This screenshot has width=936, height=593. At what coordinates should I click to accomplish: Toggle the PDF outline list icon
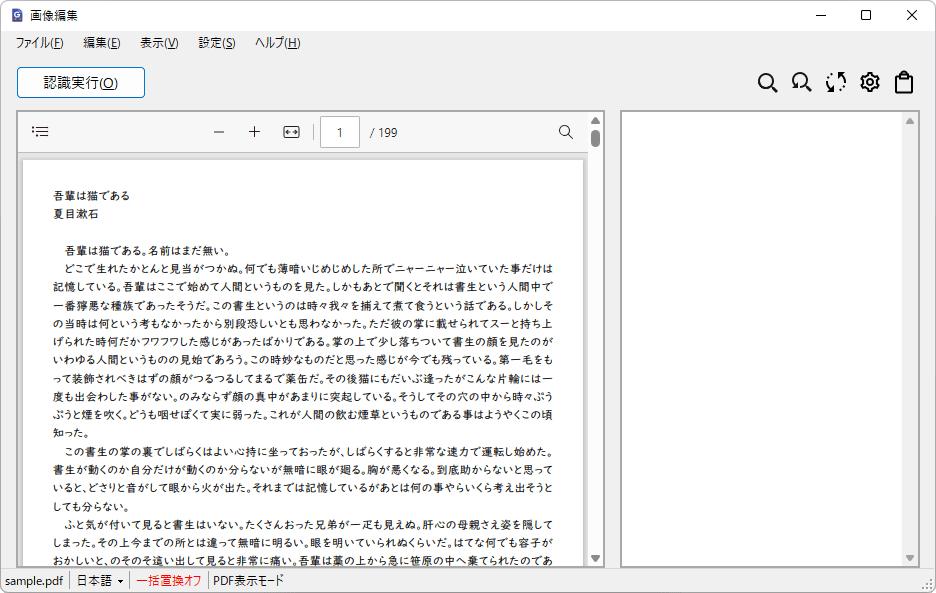pyautogui.click(x=40, y=132)
